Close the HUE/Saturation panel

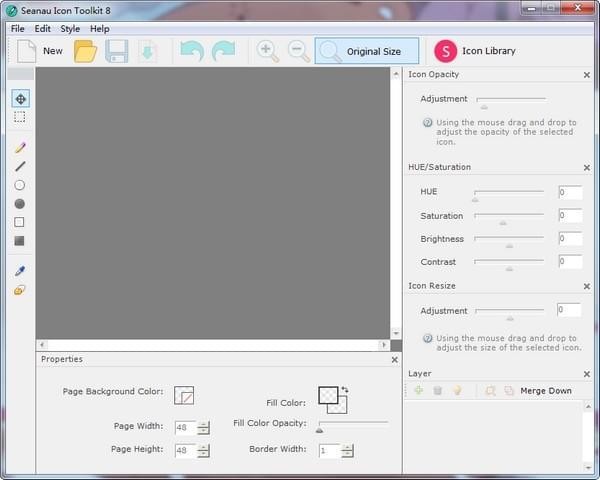587,168
